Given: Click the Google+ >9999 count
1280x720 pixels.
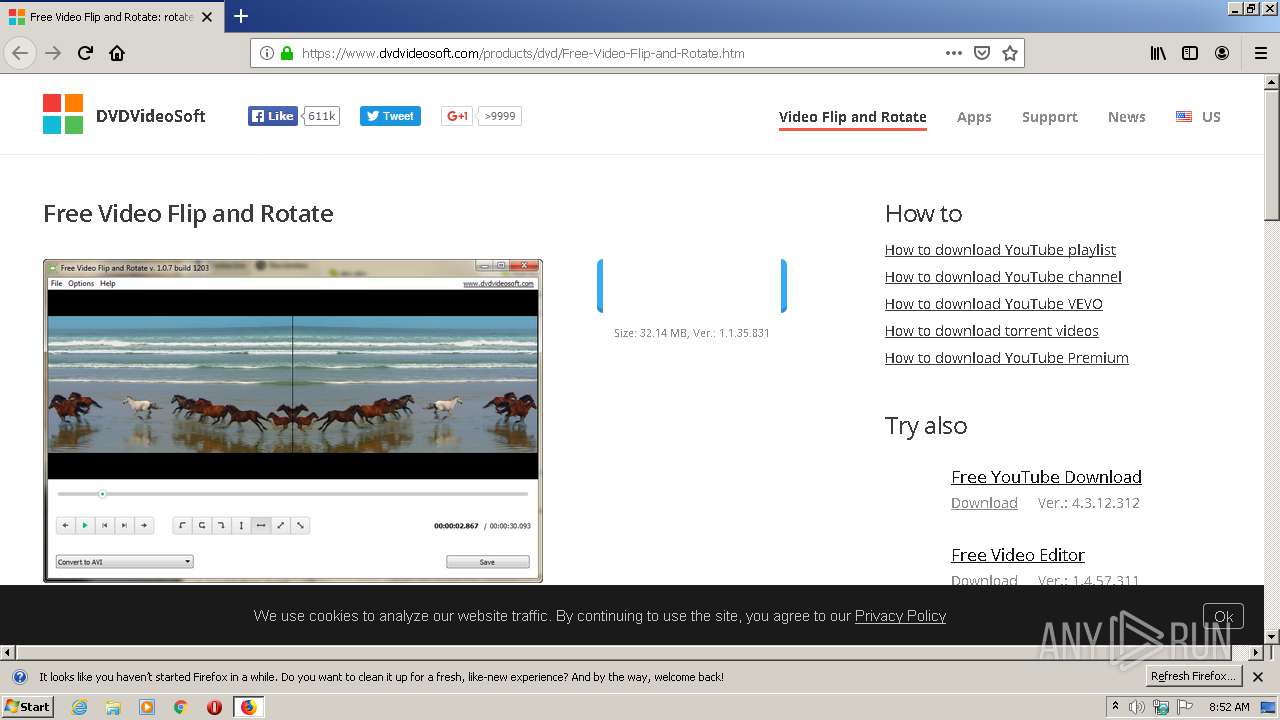Looking at the screenshot, I should 499,116.
